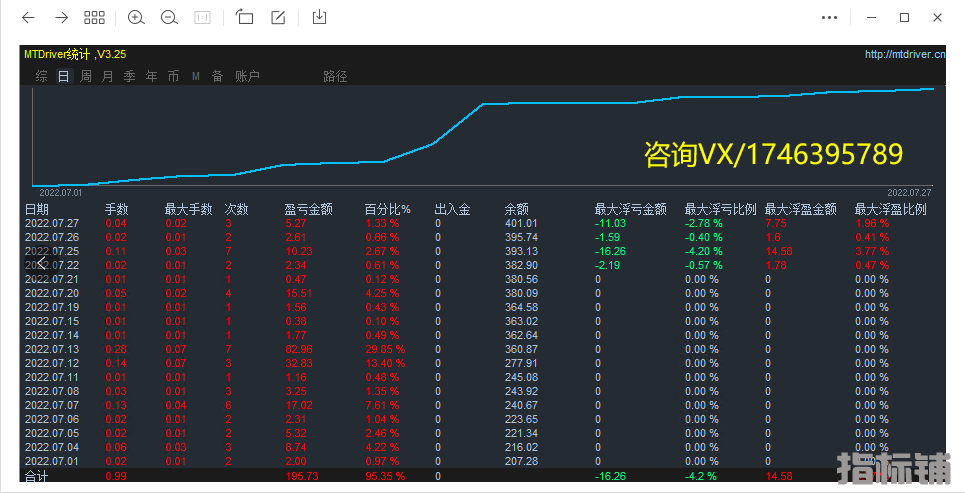Go back with the left arrow icon
The width and height of the screenshot is (965, 493).
[28, 18]
